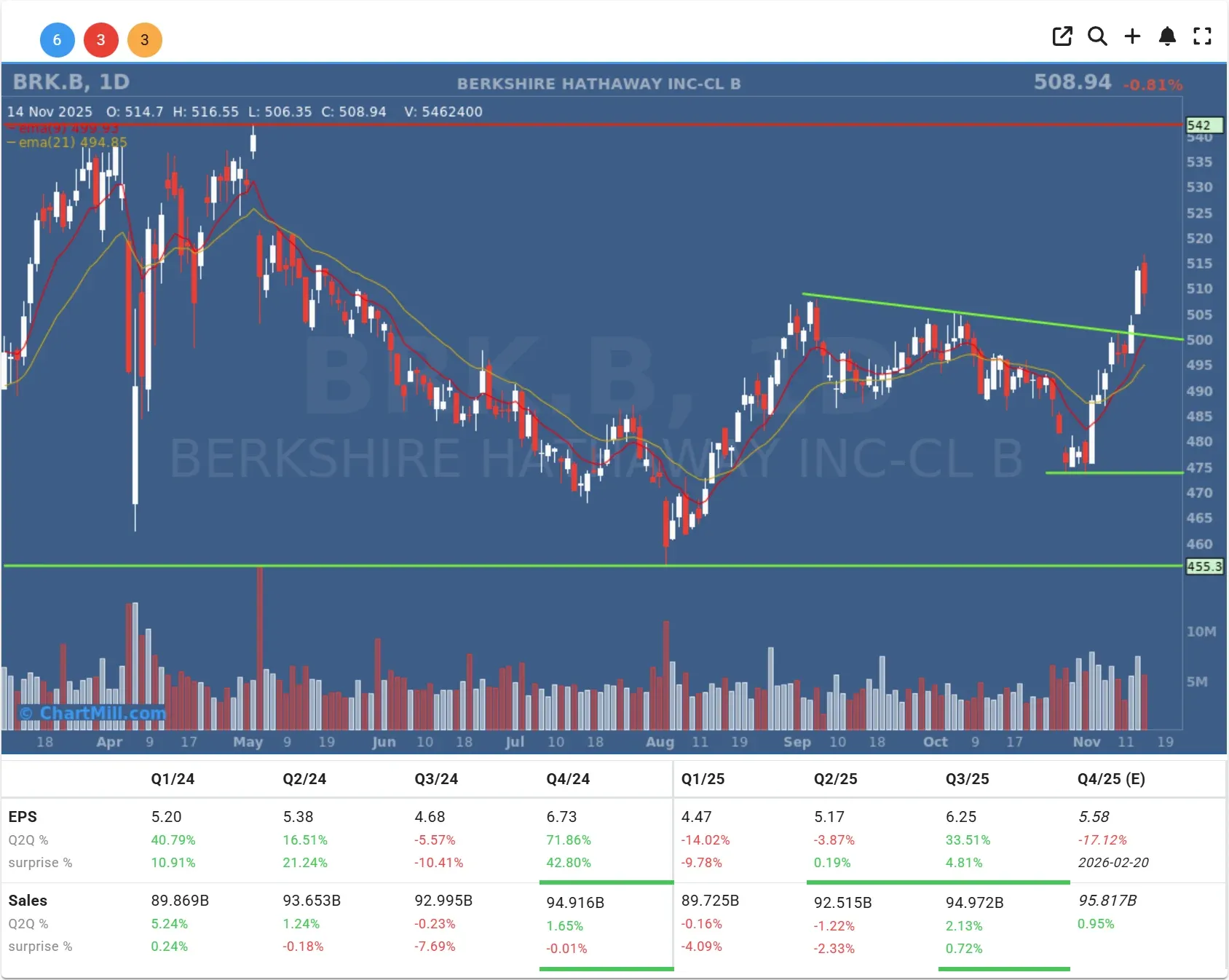
Task: Toggle the 542 resistance price label
Action: (x=1204, y=125)
